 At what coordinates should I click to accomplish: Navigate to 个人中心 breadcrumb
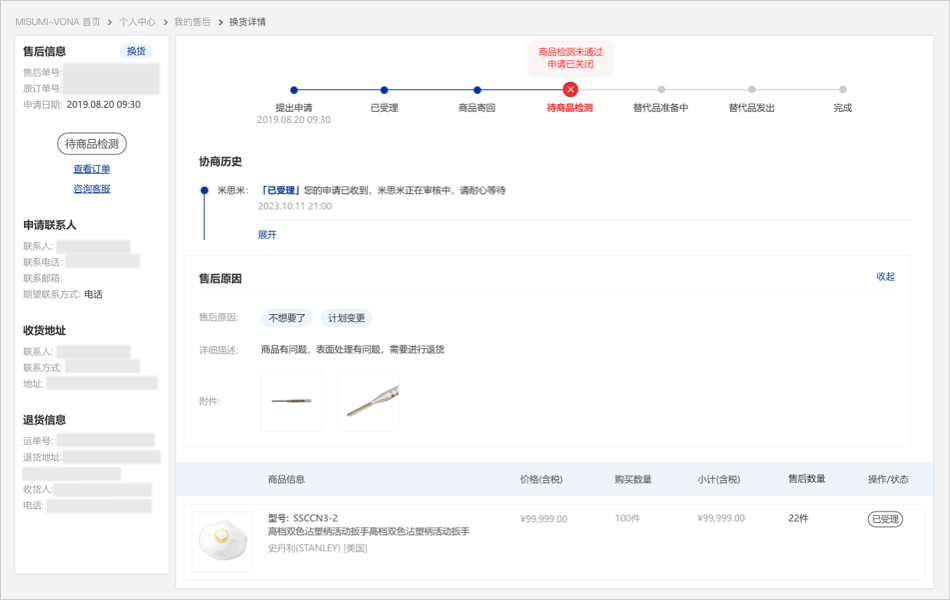137,21
